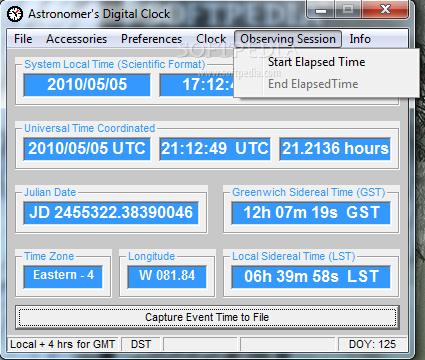
Task: Click Capture Event Time to File button
Action: (207, 317)
